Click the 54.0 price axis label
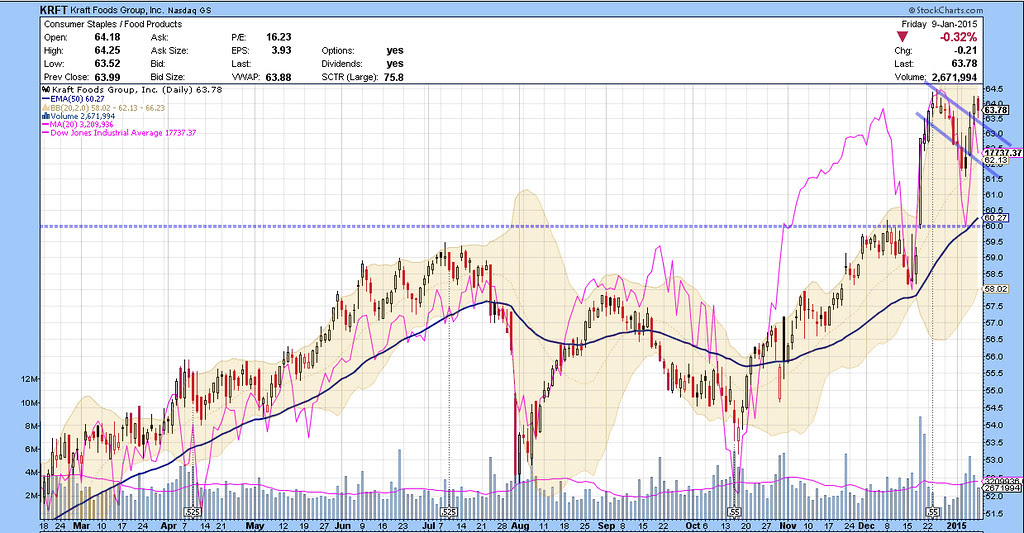This screenshot has height=533, width=1024. 996,425
